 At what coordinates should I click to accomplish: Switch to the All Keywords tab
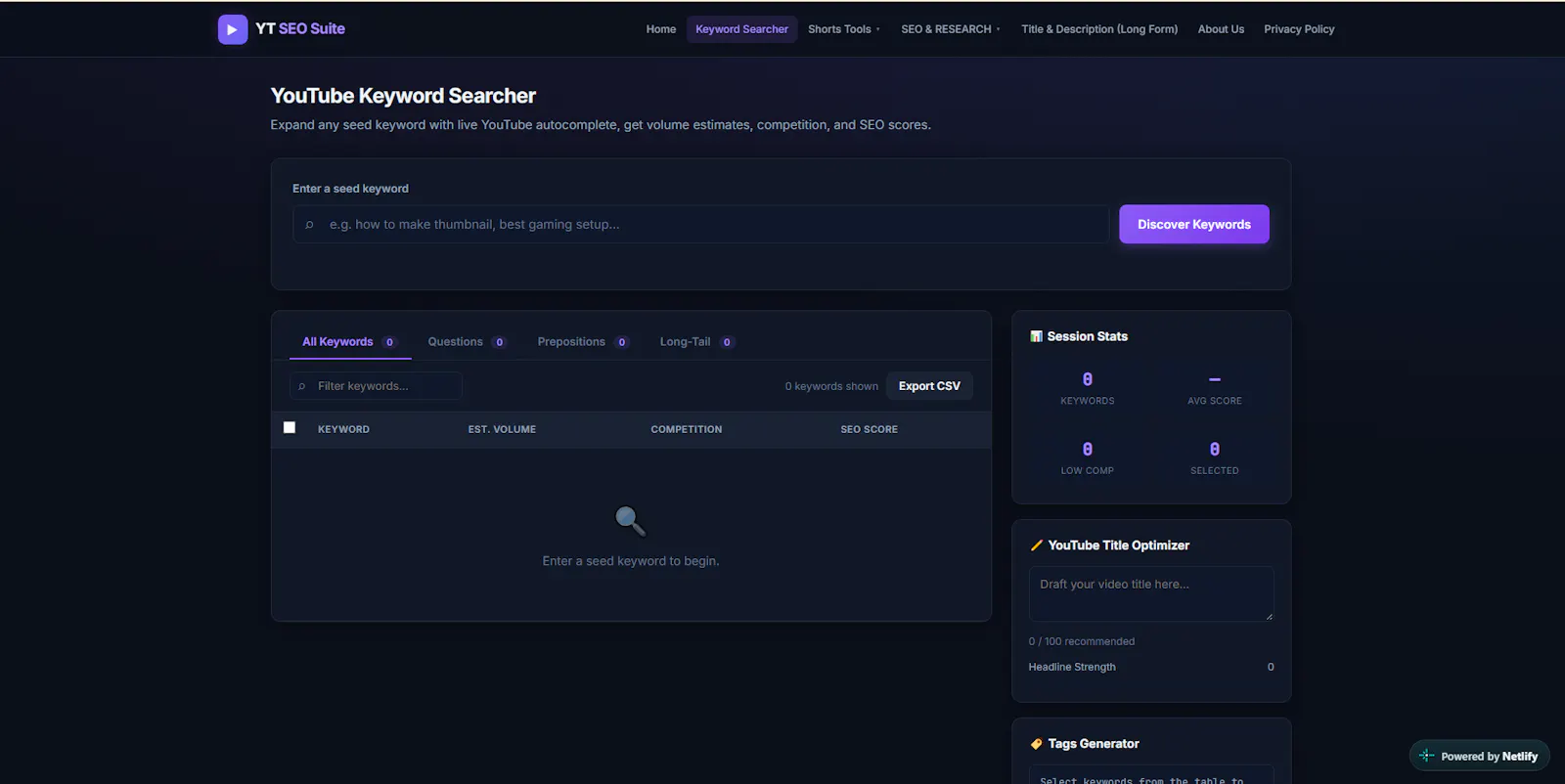pos(350,342)
